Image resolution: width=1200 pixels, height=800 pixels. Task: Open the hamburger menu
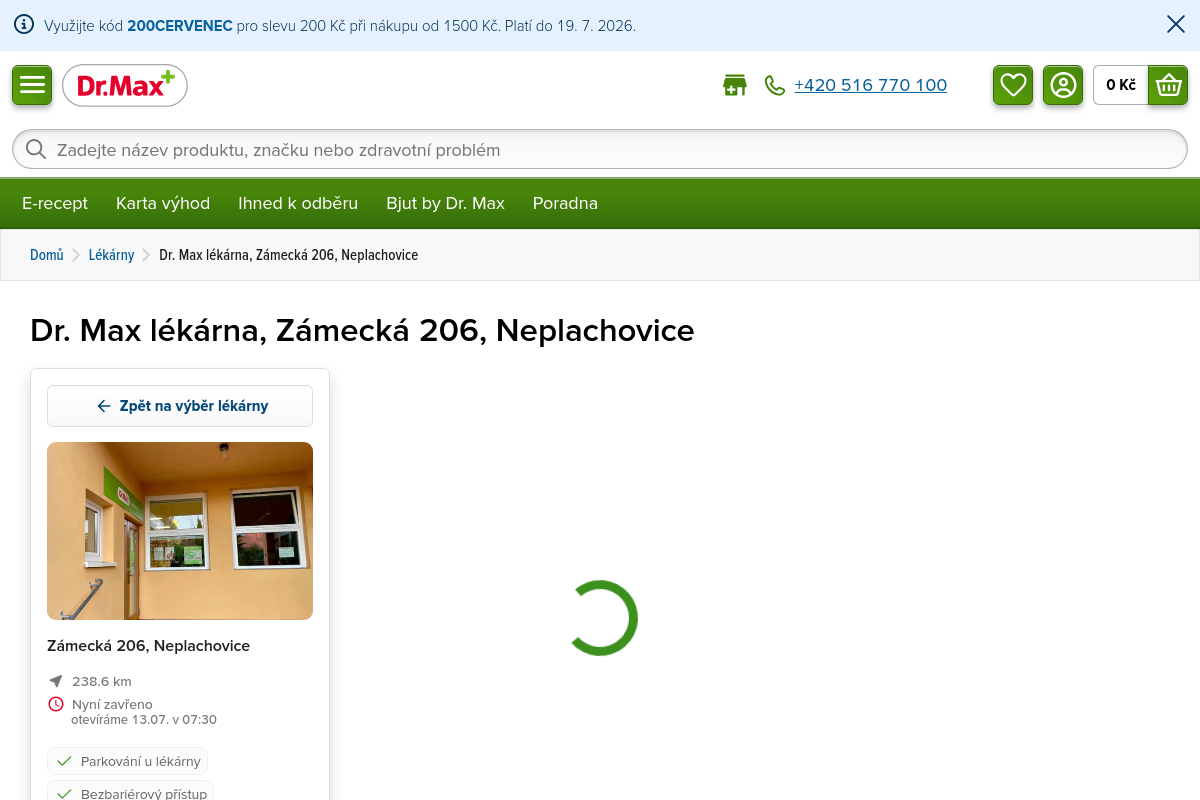[x=32, y=85]
